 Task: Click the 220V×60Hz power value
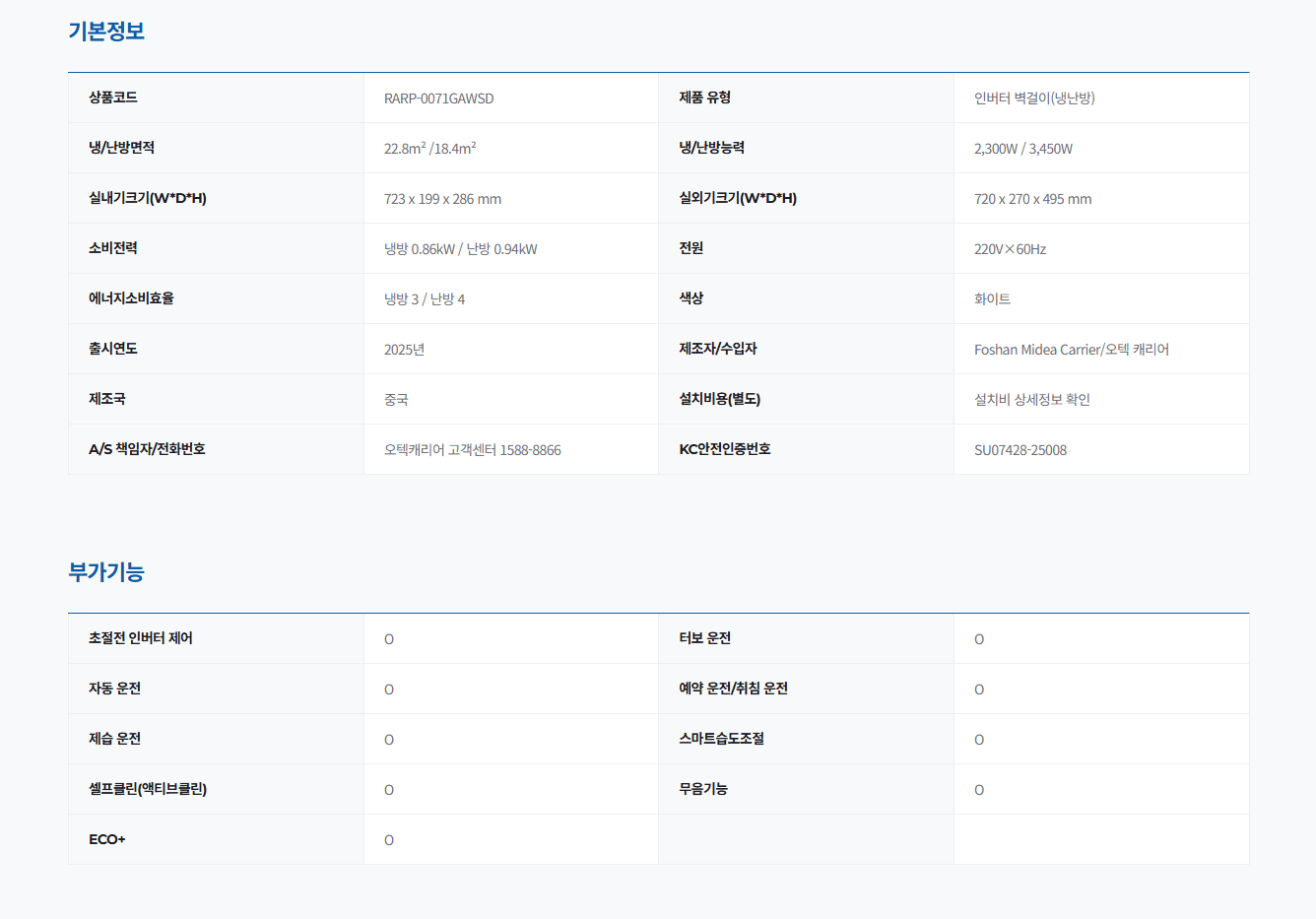pyautogui.click(x=1010, y=249)
